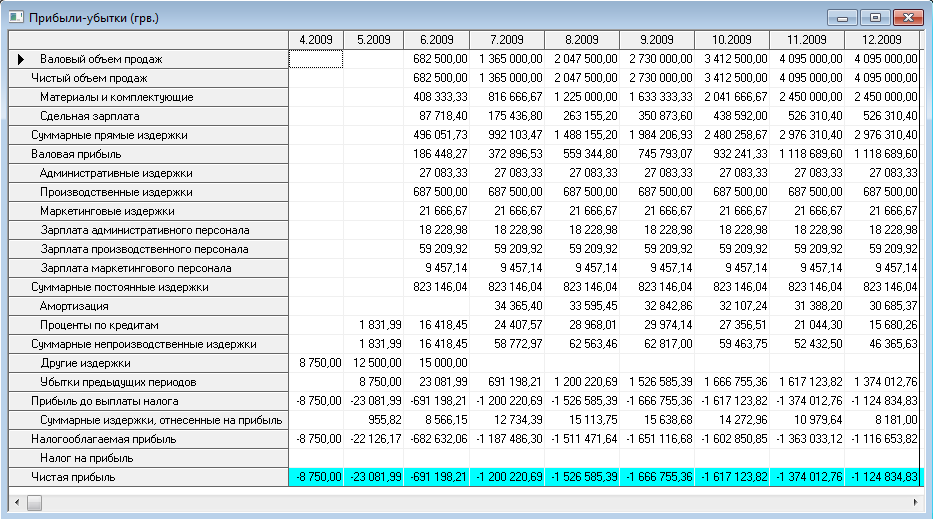Select the row Сдельная зарплата
The width and height of the screenshot is (933, 519).
click(x=149, y=116)
